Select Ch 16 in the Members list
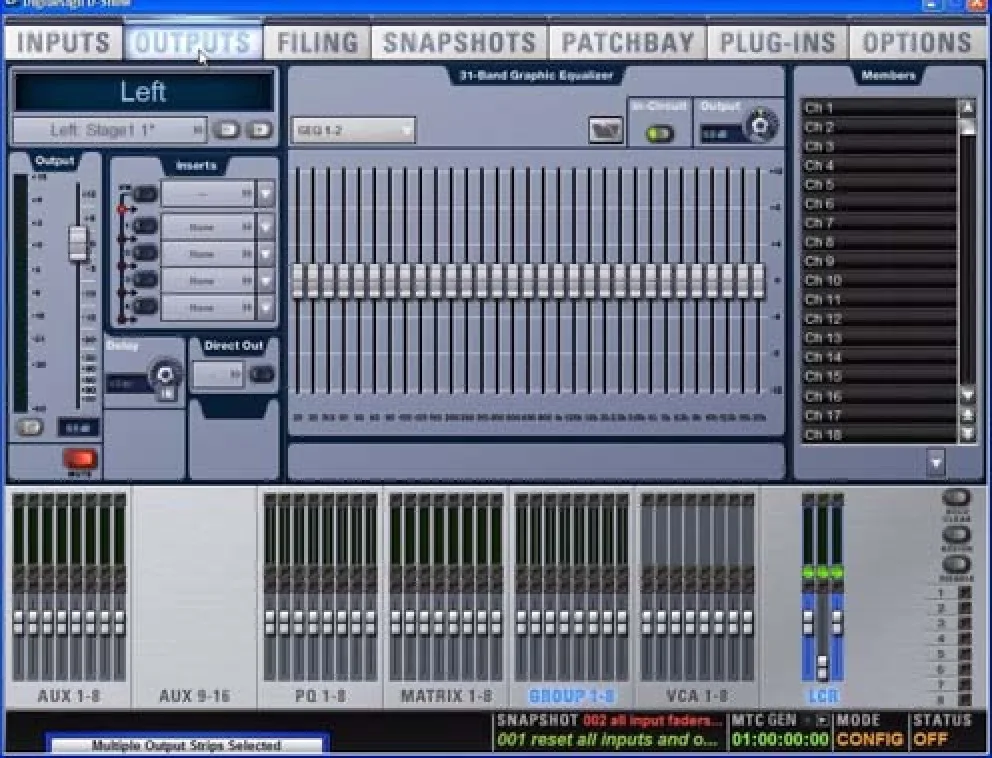 pos(879,396)
